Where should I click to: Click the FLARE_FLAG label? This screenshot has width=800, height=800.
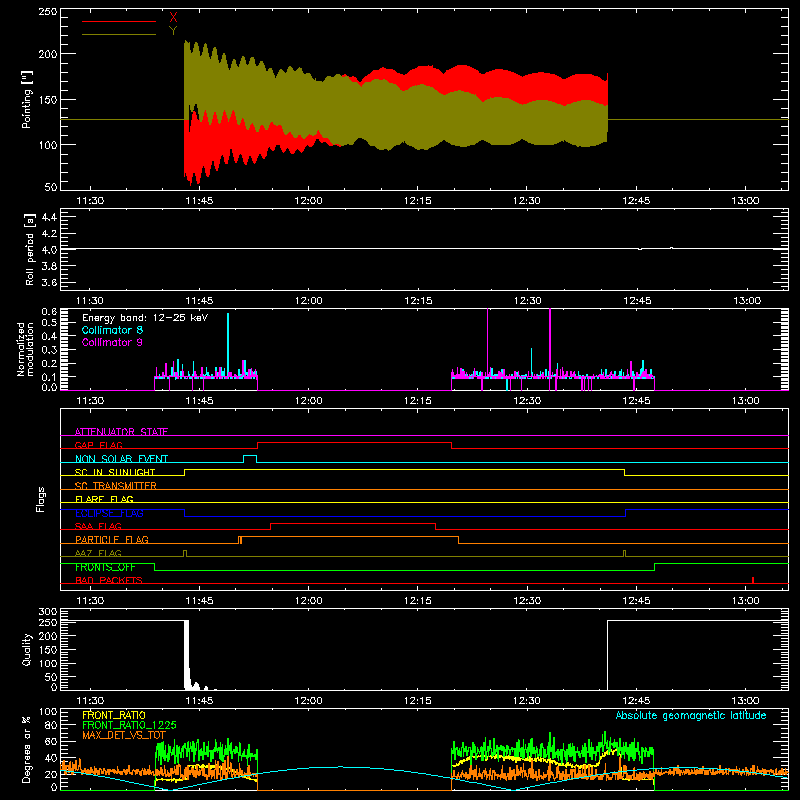104,499
